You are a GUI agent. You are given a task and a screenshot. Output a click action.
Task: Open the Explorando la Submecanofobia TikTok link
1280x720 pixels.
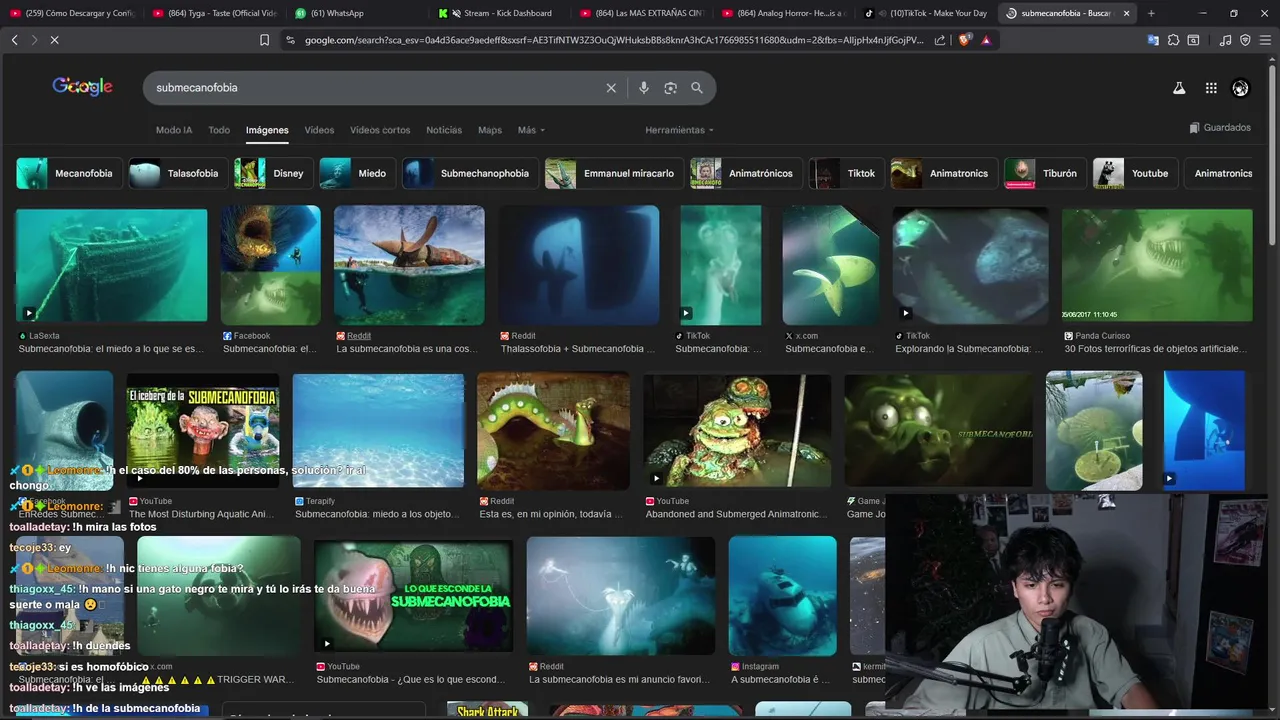968,349
